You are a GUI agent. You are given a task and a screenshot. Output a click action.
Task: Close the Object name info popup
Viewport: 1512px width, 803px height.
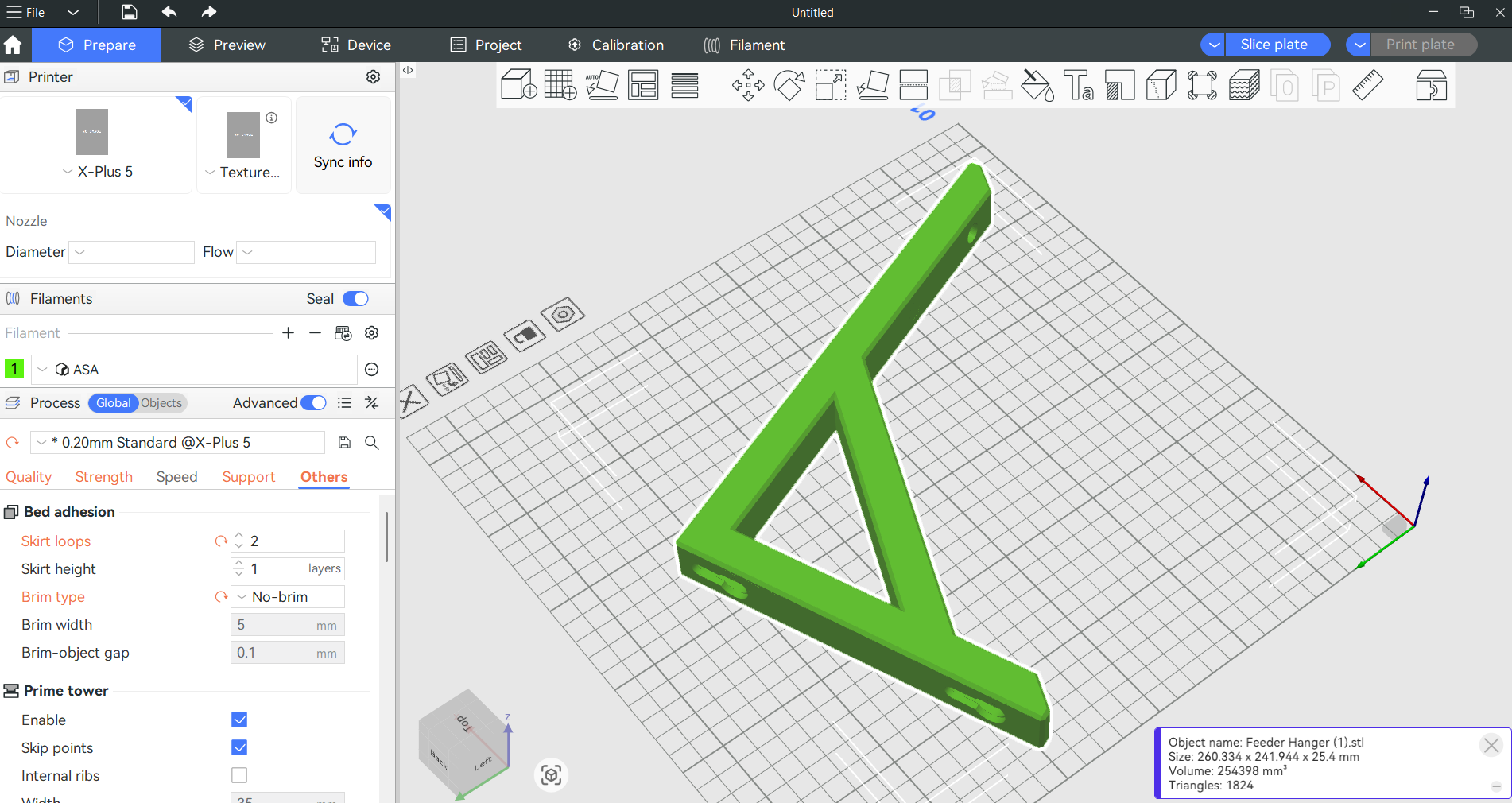[x=1491, y=745]
